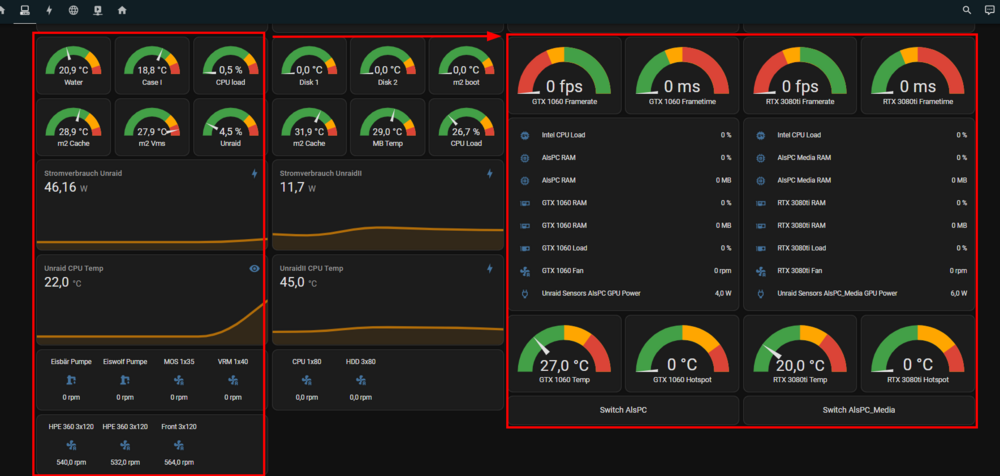Open the CPU load 0,5 % gauge
The height and width of the screenshot is (476, 1000).
[x=230, y=65]
